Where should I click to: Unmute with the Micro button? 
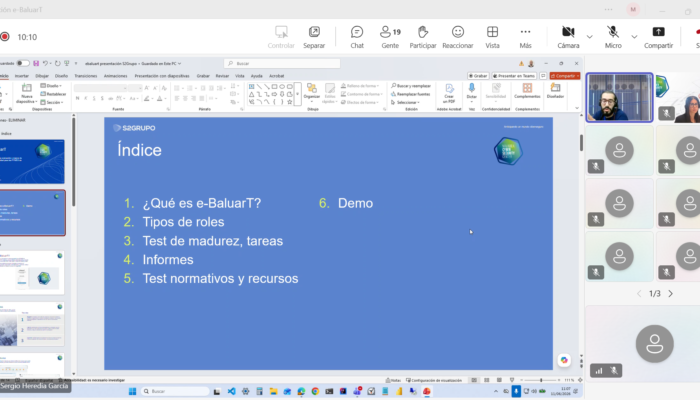tap(613, 37)
